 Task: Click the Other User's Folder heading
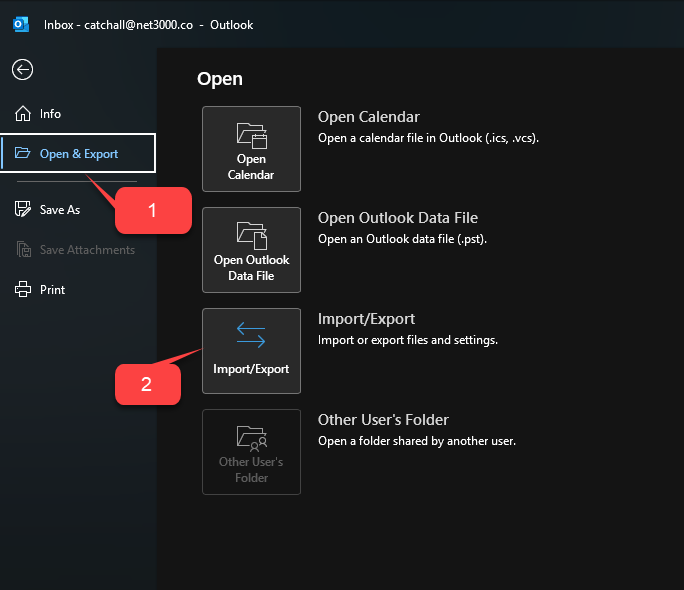pyautogui.click(x=383, y=420)
